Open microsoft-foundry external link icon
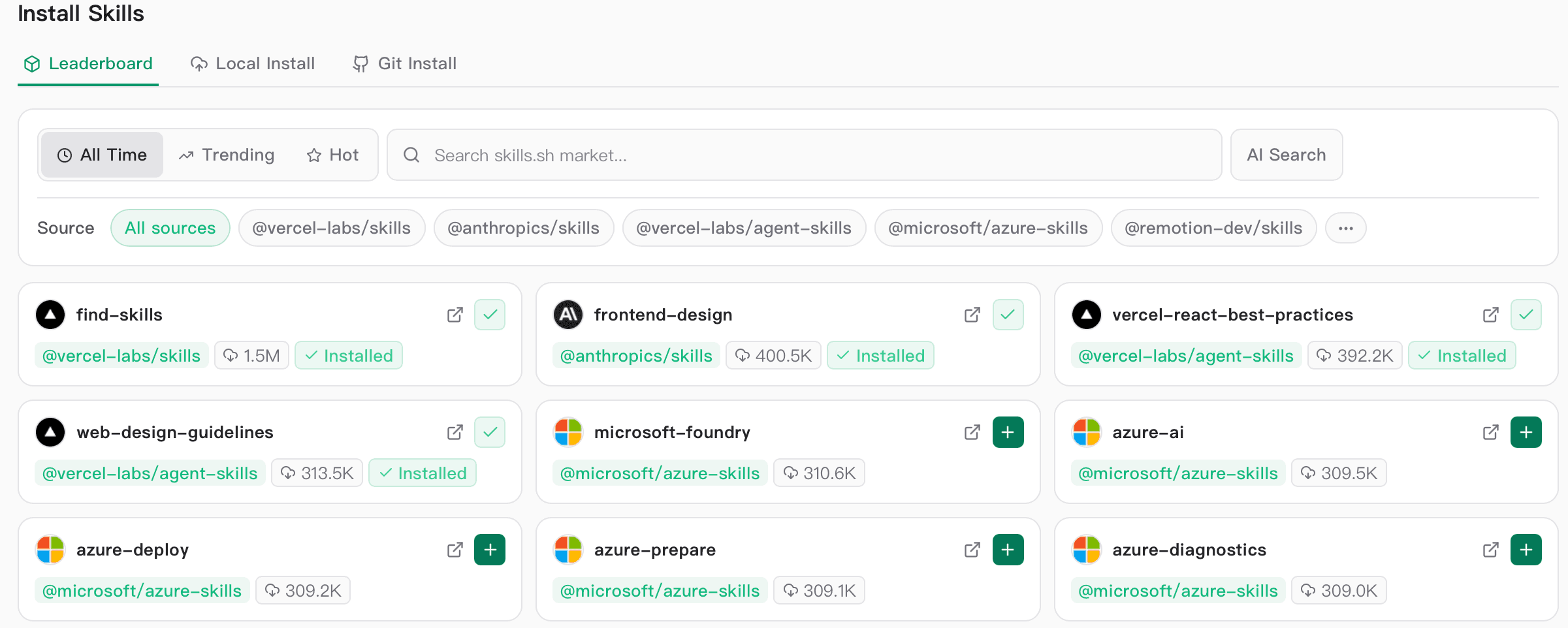The height and width of the screenshot is (628, 1568). (x=972, y=432)
